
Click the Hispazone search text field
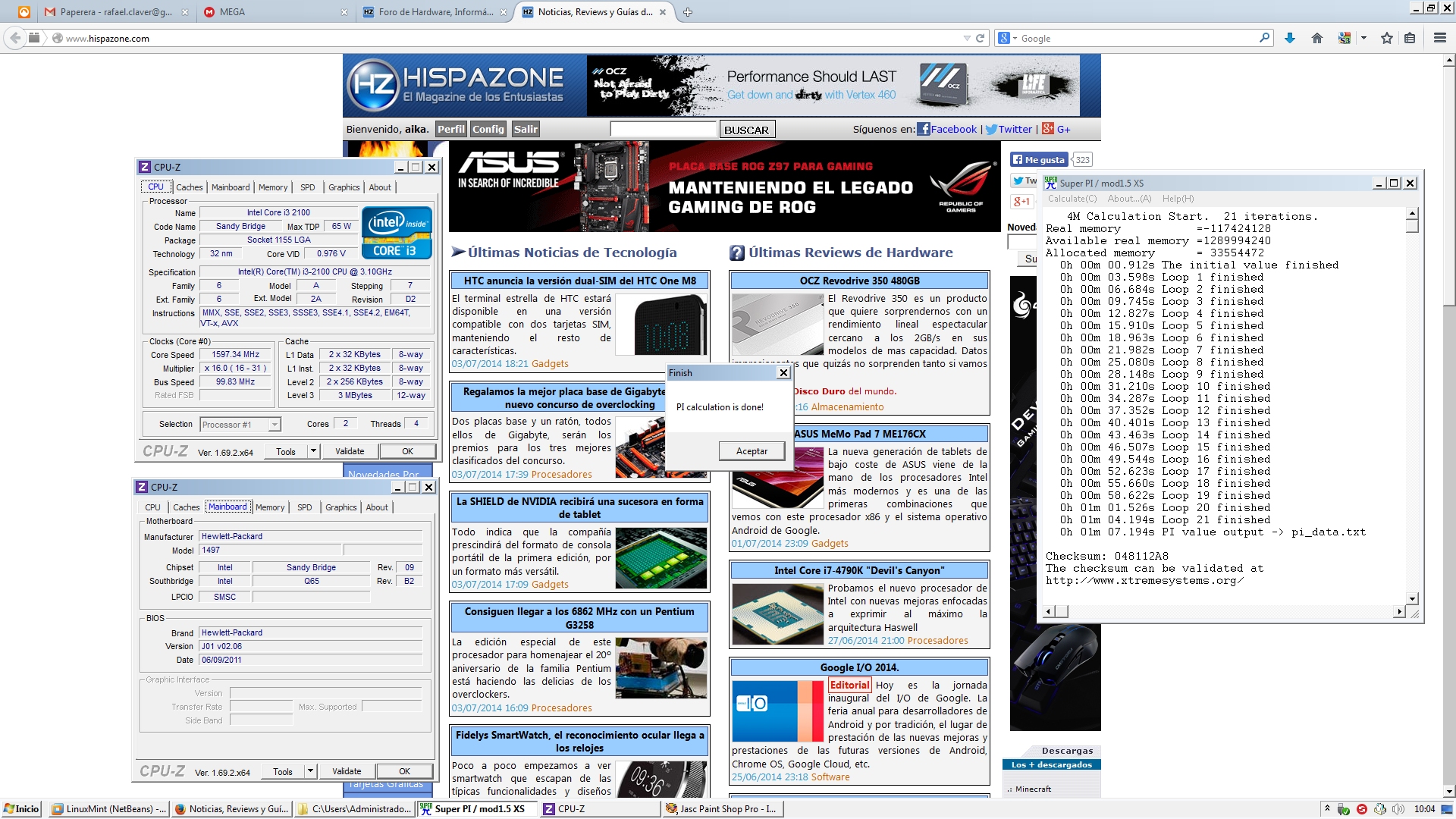tap(663, 130)
